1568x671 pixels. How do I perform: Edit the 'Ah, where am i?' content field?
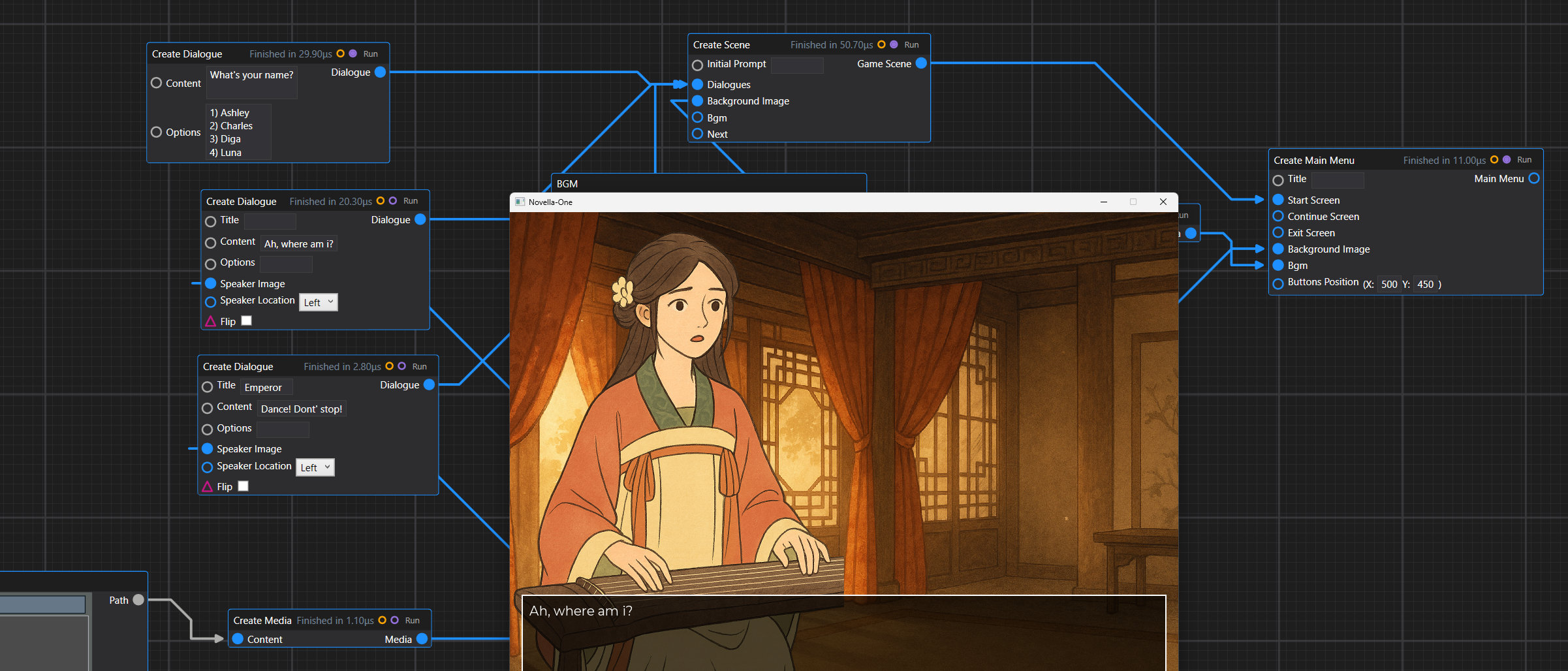coord(299,243)
